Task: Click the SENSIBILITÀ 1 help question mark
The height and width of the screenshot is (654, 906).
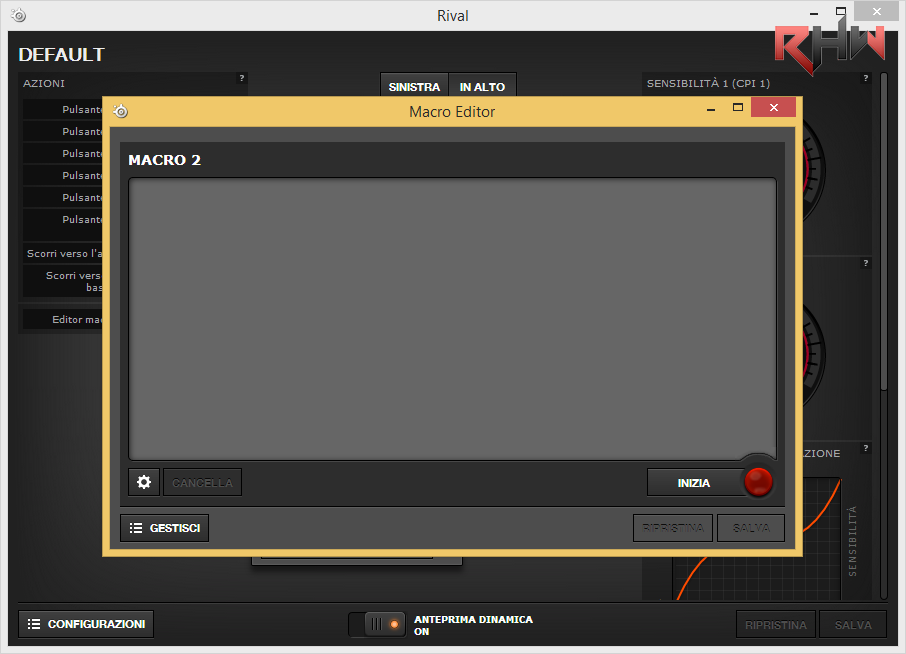Action: tap(866, 78)
